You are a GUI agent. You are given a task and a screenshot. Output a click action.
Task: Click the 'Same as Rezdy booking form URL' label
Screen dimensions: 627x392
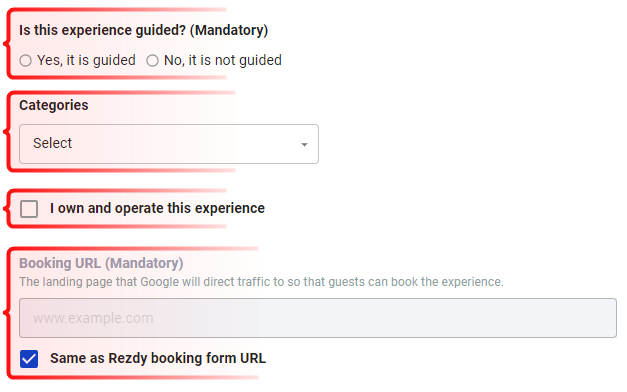pyautogui.click(x=158, y=358)
